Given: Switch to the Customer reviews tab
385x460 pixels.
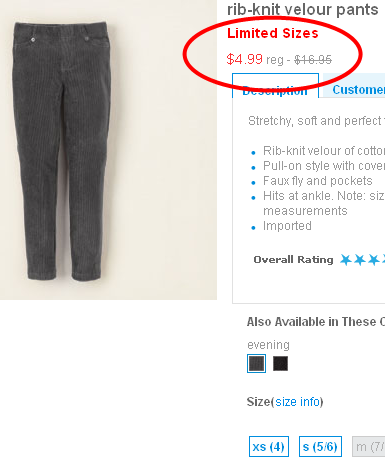Looking at the screenshot, I should [354, 86].
